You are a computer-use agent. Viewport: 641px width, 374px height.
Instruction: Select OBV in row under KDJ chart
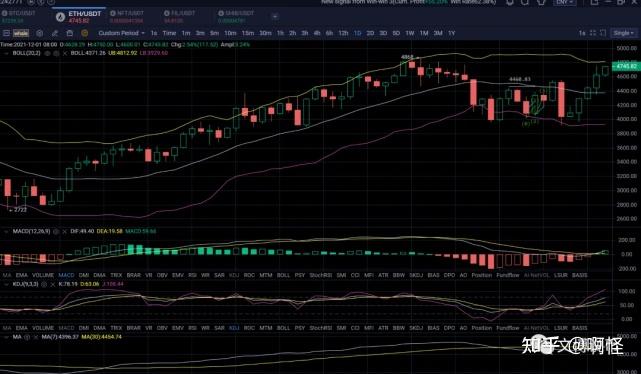point(162,328)
